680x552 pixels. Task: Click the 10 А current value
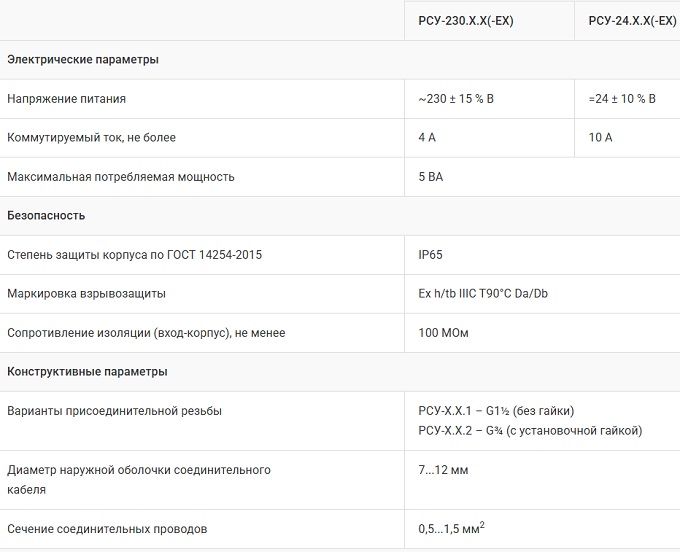point(601,137)
